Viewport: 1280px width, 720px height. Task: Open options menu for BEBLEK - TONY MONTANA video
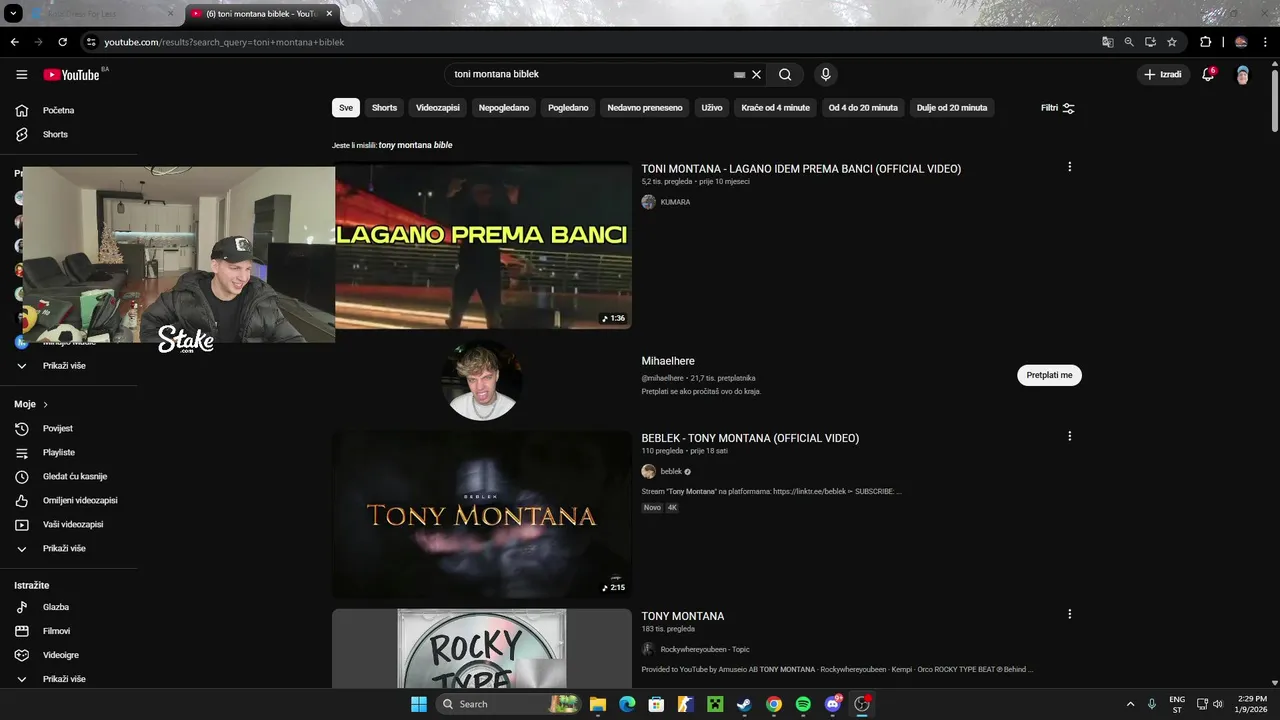(1069, 436)
